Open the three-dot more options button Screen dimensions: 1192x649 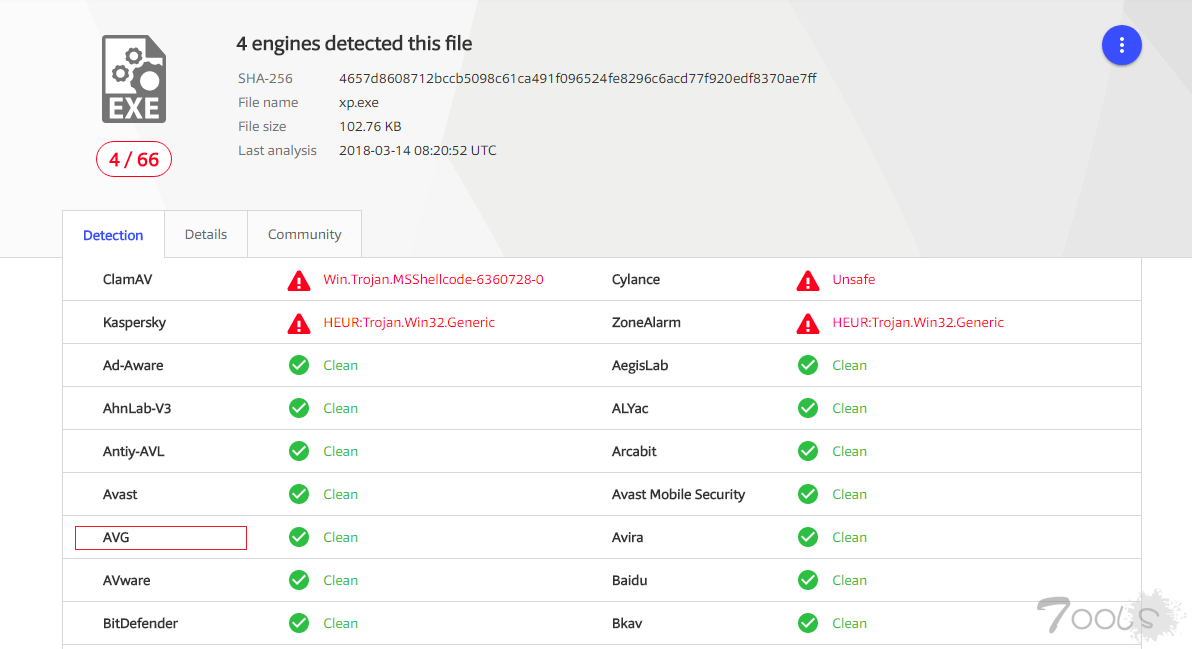(x=1121, y=46)
